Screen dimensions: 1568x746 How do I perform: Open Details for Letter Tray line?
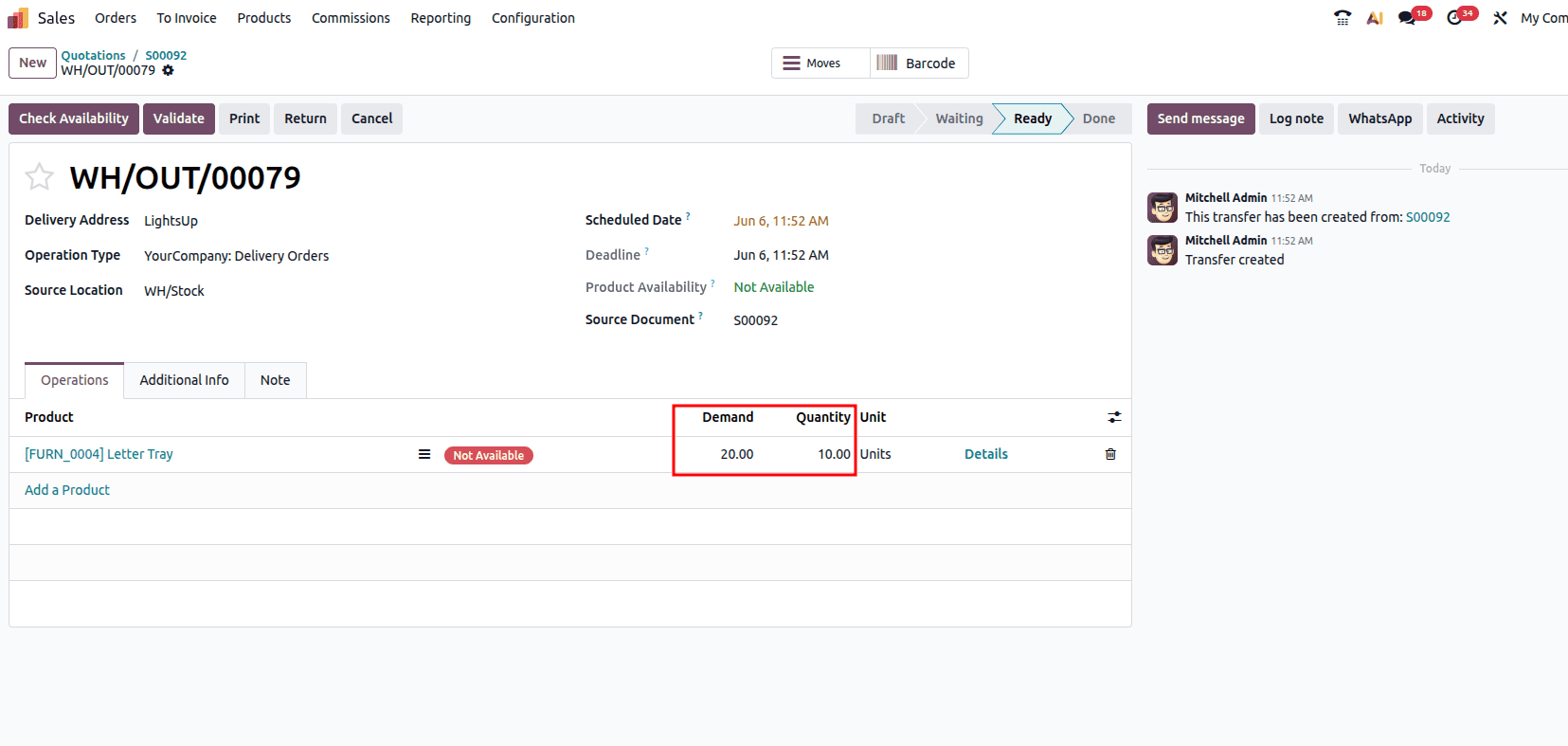point(986,454)
